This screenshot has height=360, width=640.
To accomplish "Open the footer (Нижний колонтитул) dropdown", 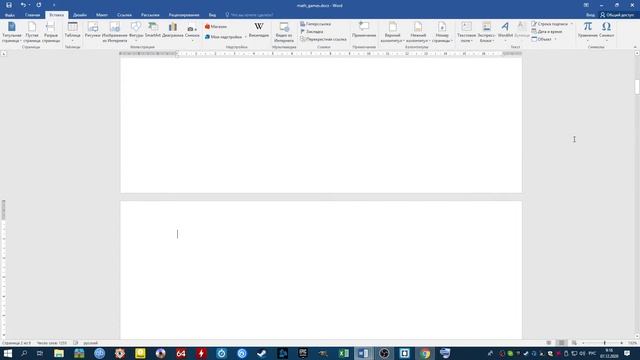I will [418, 32].
